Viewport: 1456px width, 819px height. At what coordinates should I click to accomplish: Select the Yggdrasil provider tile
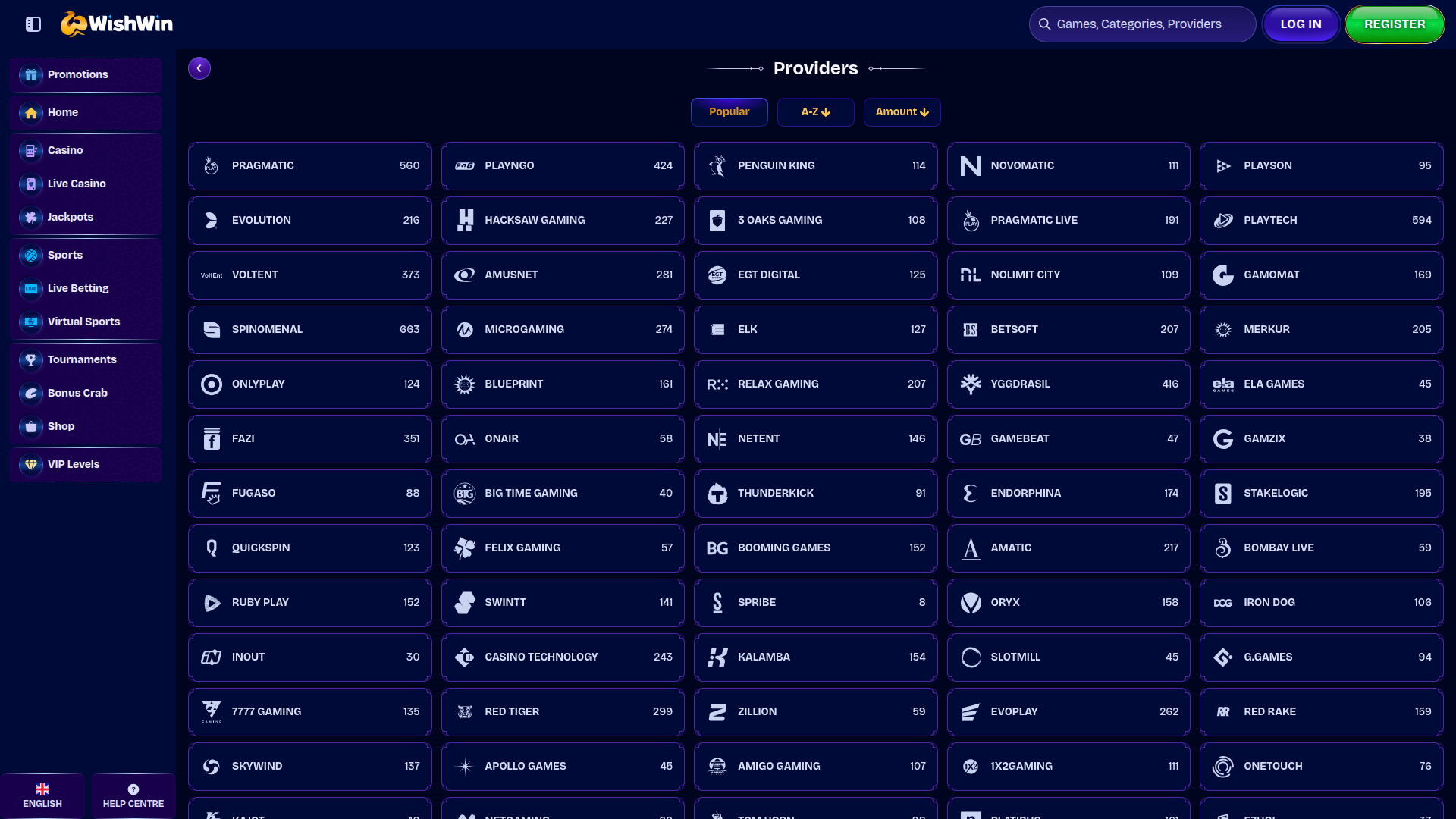point(1068,384)
